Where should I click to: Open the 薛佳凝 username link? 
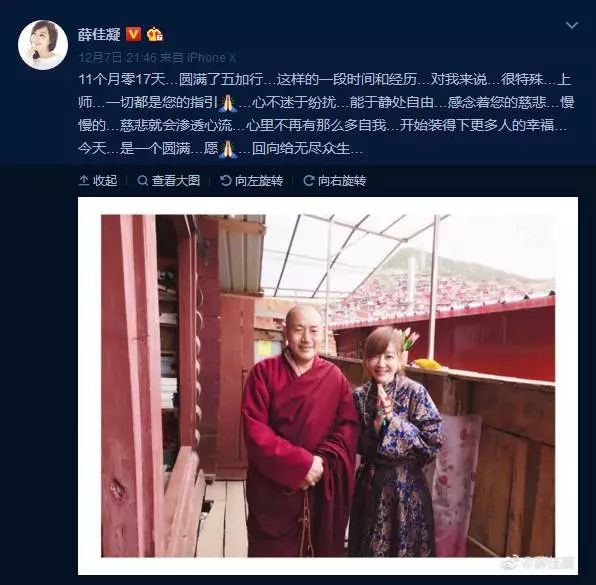point(99,35)
